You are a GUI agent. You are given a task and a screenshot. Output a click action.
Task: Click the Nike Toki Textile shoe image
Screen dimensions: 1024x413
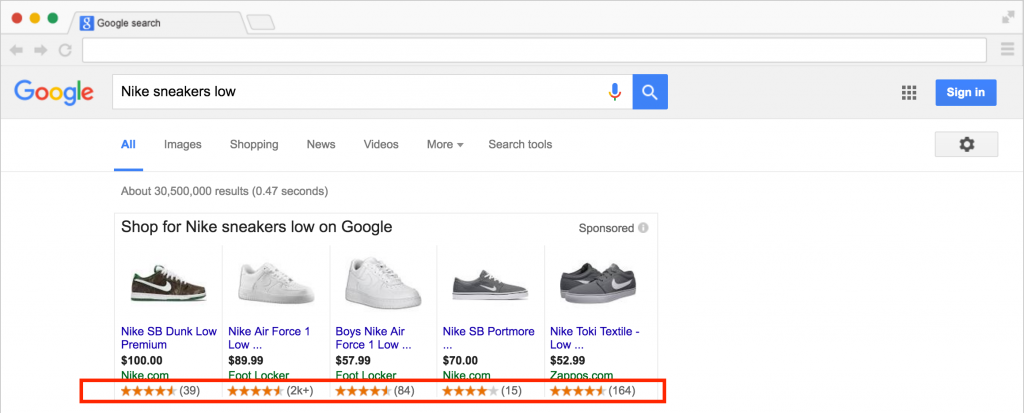tap(598, 284)
